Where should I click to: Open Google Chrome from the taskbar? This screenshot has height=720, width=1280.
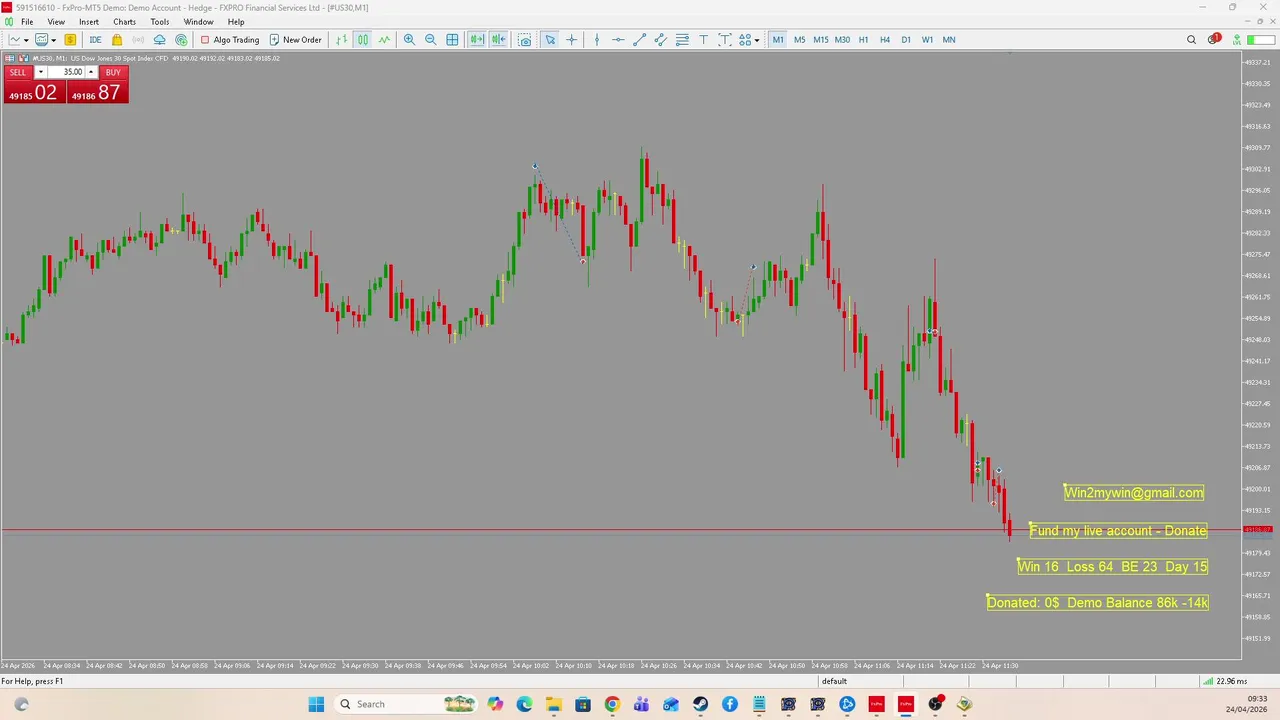[612, 704]
